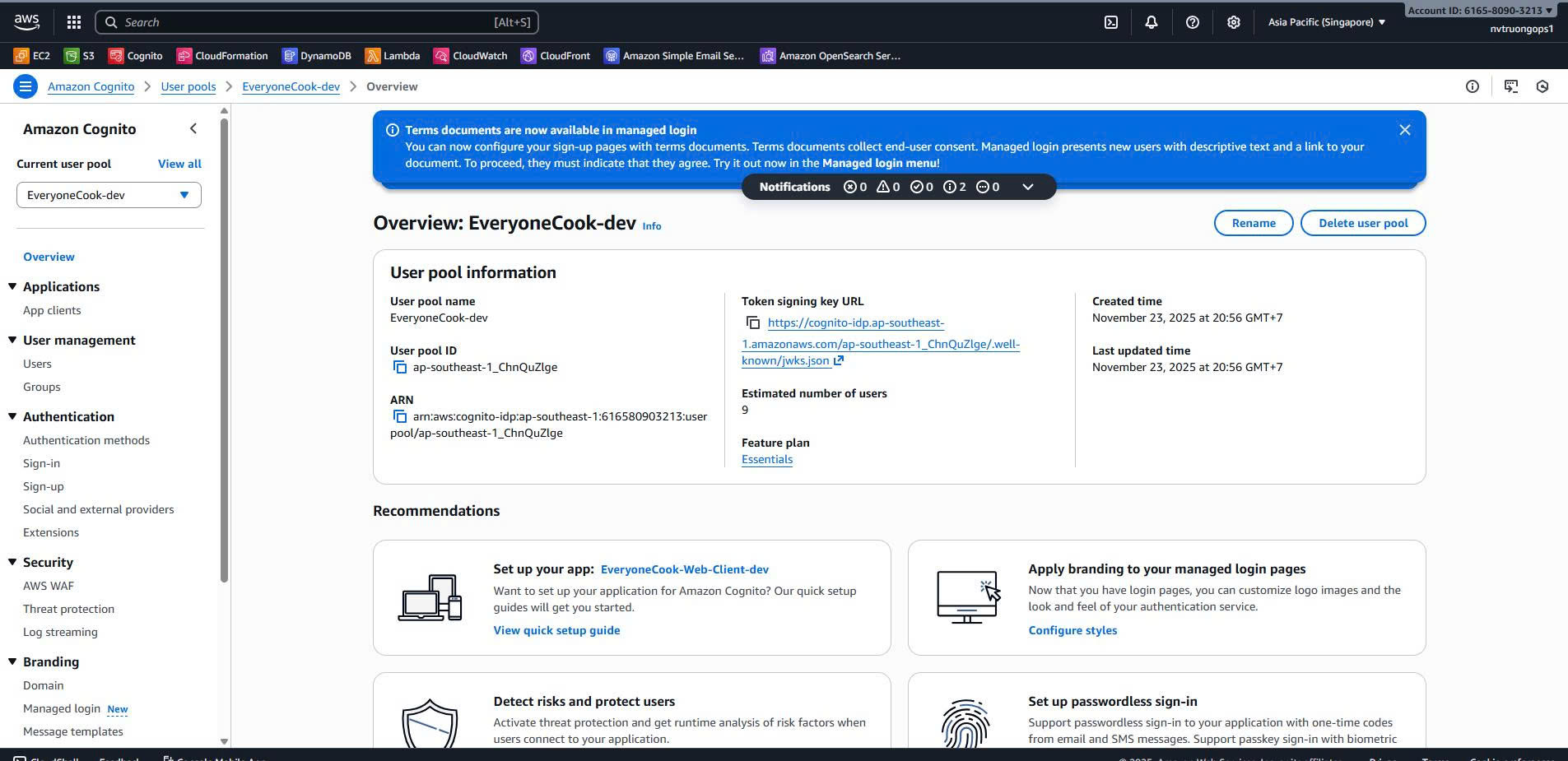Open Threat protection page

68,609
